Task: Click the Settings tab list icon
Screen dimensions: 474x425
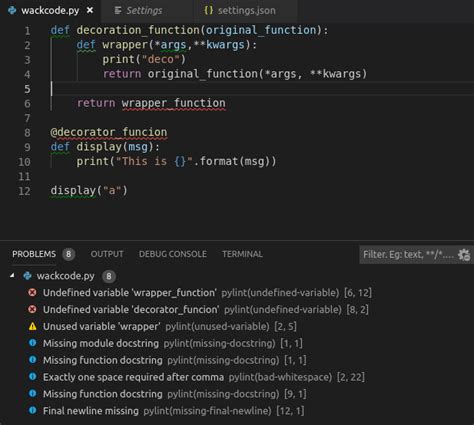Action: pos(118,11)
